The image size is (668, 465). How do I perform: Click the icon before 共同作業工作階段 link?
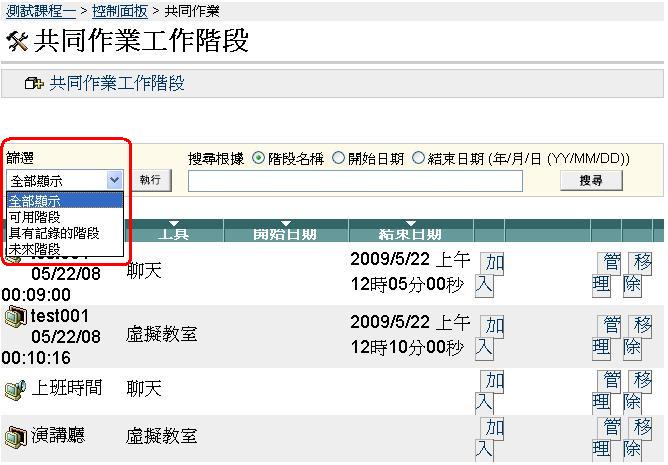34,84
